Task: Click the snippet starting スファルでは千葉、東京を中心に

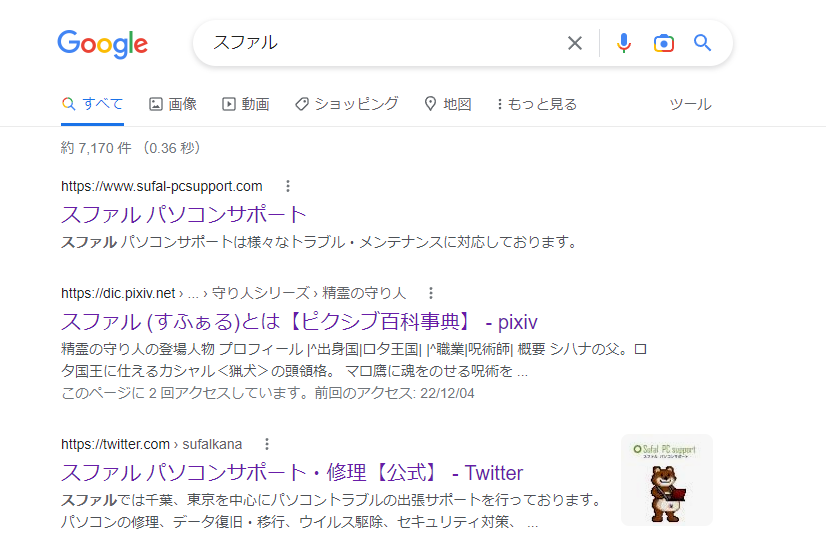Action: (332, 511)
